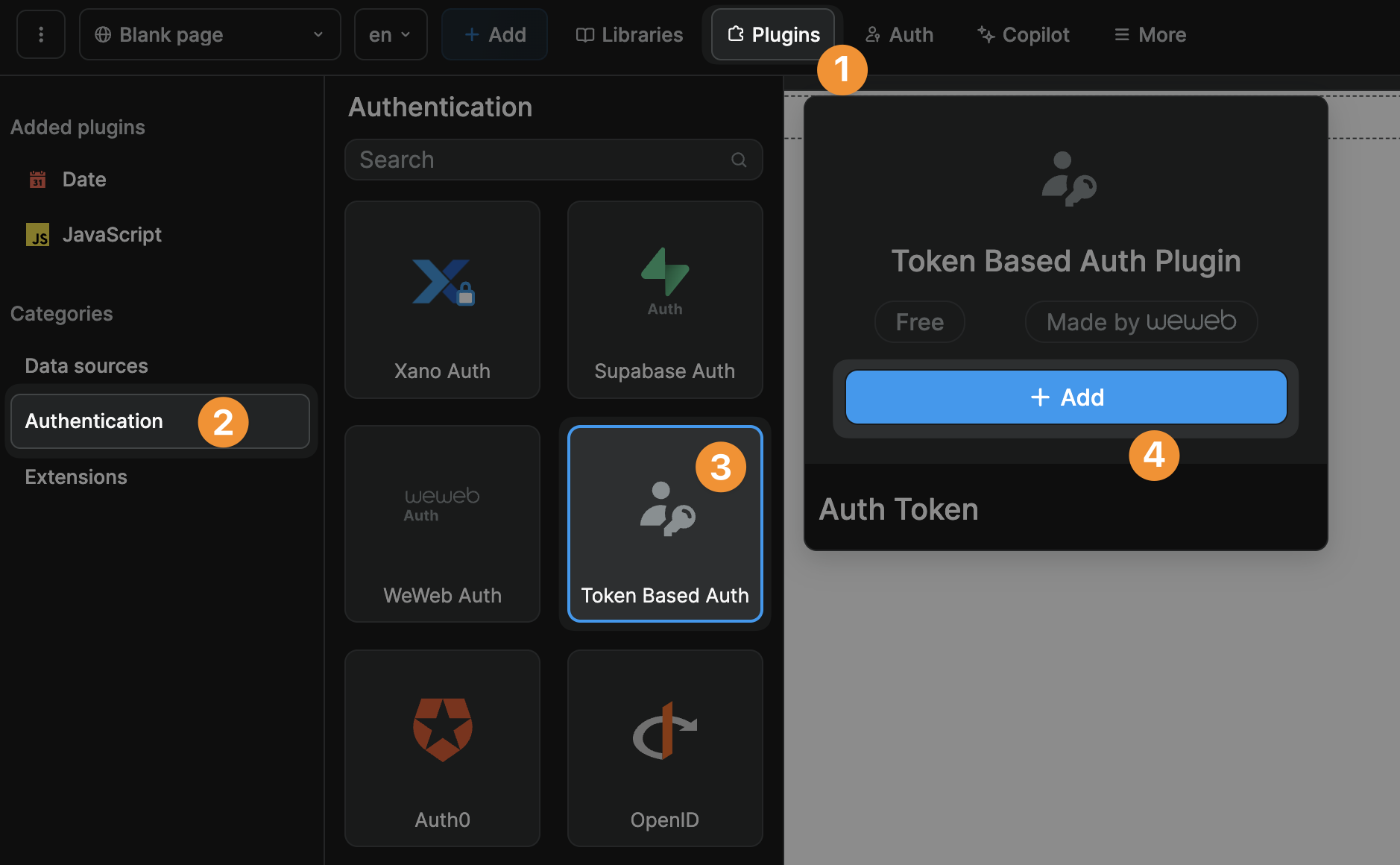Click the kebab menu in top-left corner

coord(41,34)
